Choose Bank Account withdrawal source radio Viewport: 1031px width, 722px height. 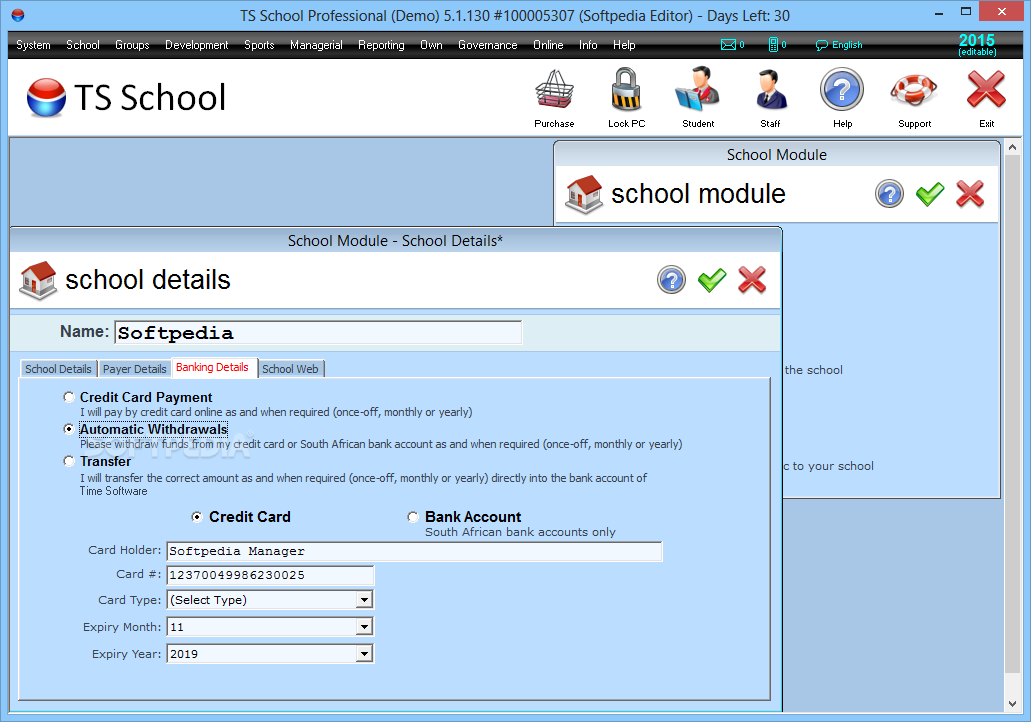pyautogui.click(x=413, y=517)
